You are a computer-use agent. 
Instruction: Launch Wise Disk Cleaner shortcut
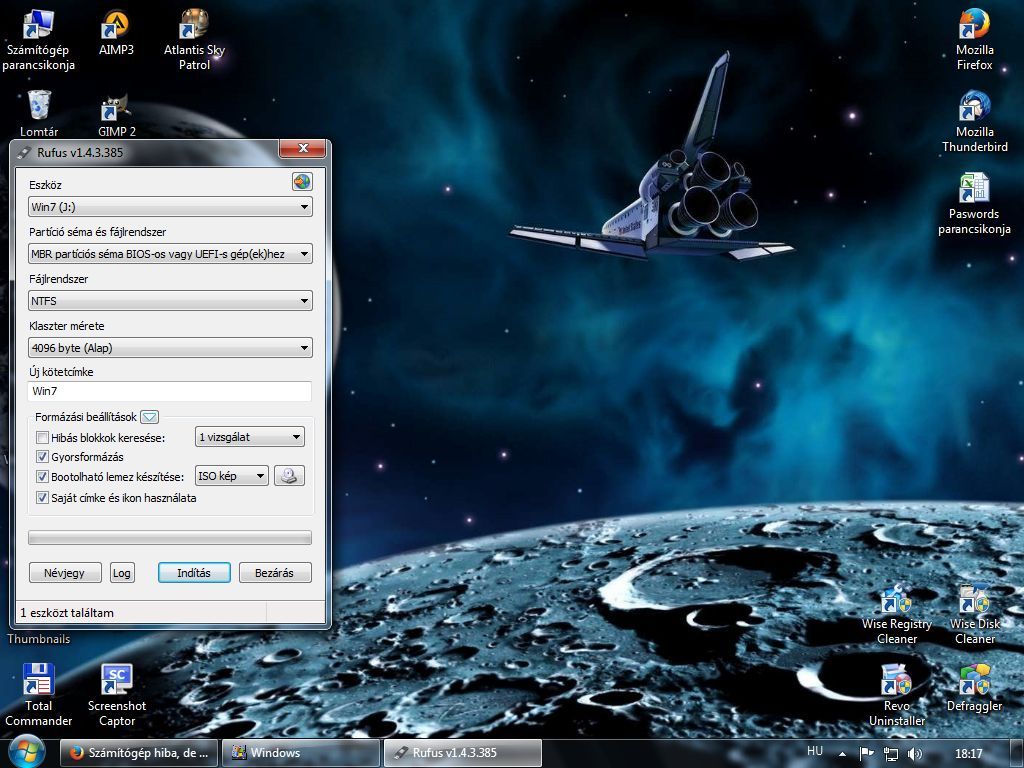974,615
